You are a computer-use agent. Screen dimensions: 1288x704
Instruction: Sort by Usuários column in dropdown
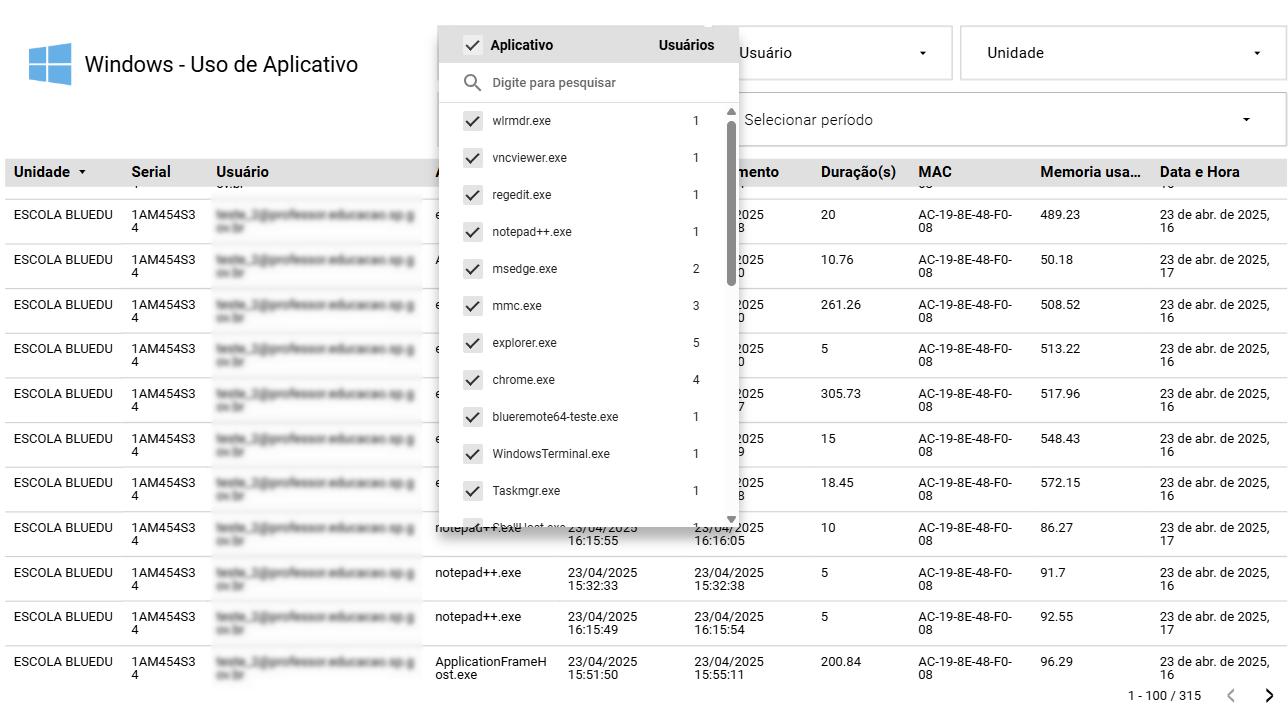point(686,45)
